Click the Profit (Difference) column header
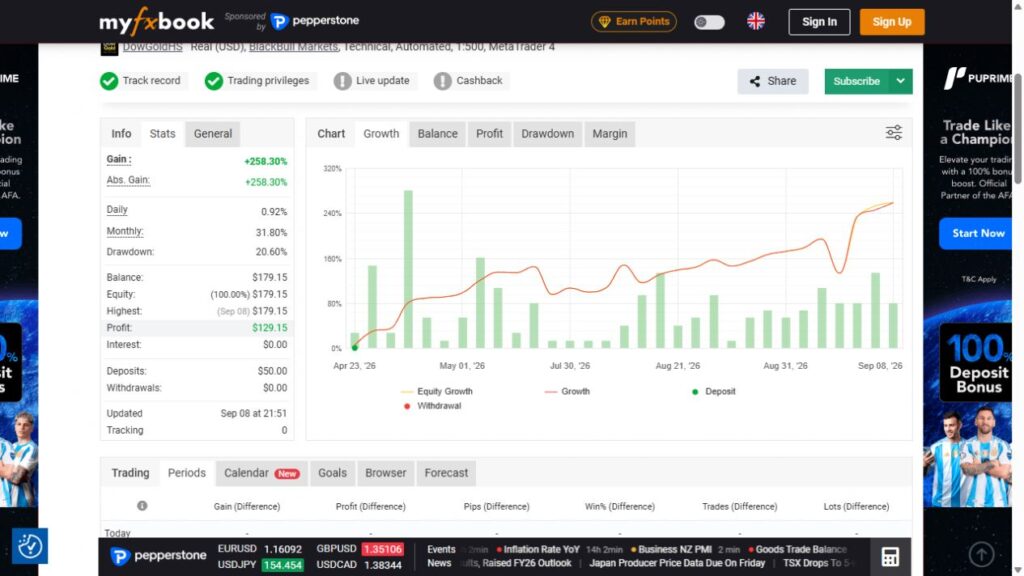This screenshot has width=1024, height=576. click(x=370, y=507)
